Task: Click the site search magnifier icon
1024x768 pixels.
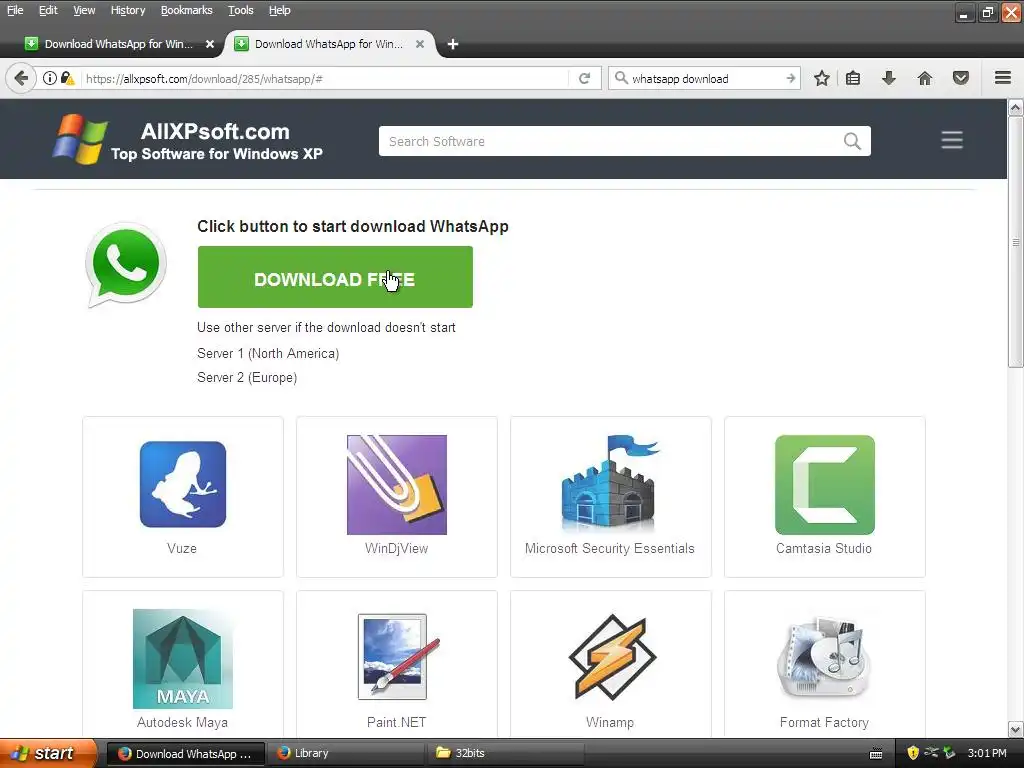Action: pyautogui.click(x=852, y=141)
